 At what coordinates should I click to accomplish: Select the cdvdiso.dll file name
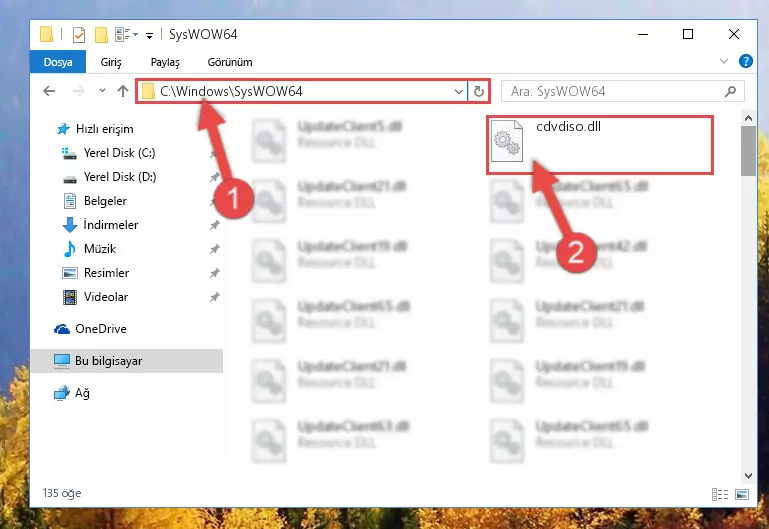tap(568, 126)
